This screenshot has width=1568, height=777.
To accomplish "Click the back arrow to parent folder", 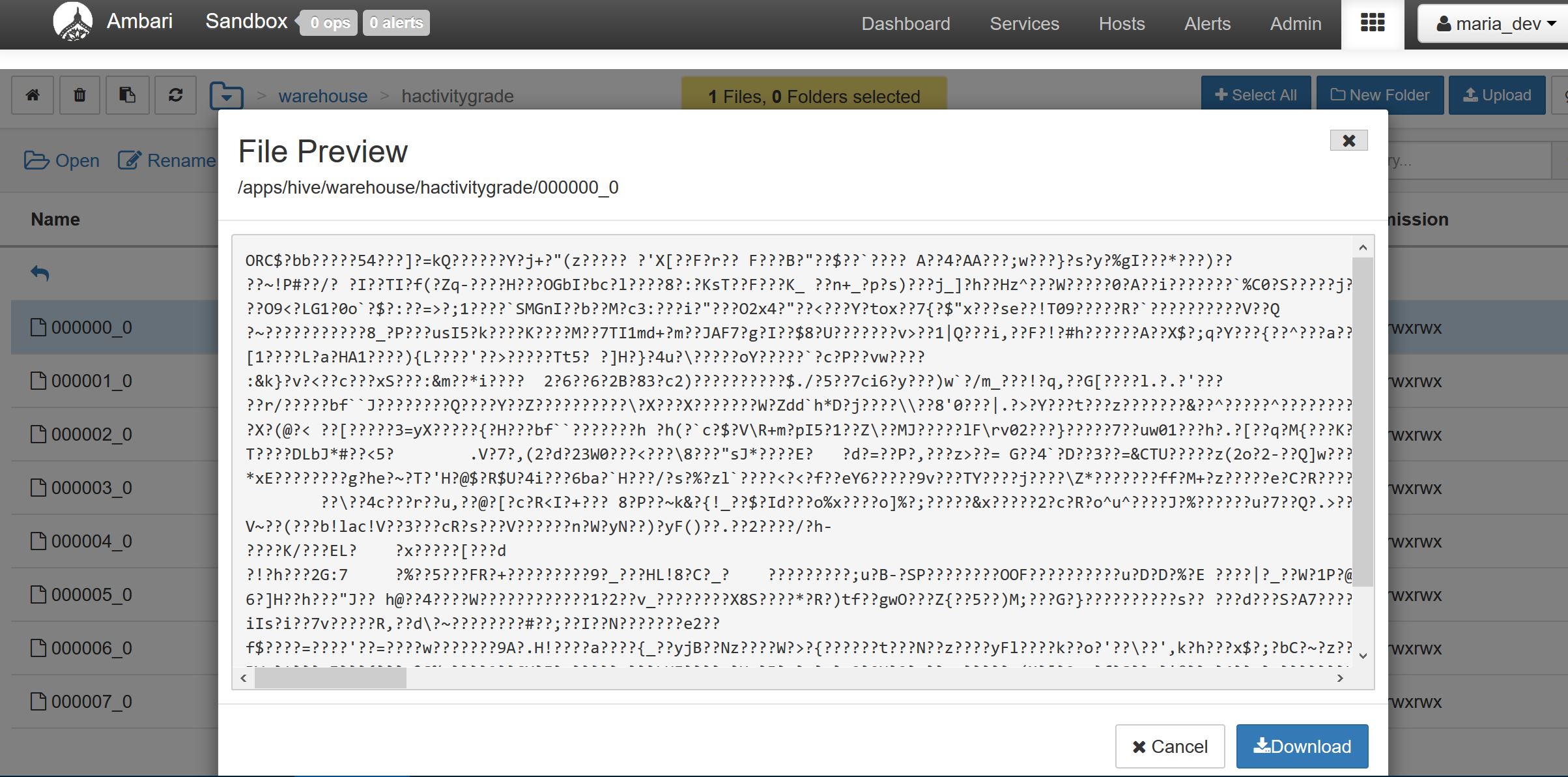I will point(40,273).
